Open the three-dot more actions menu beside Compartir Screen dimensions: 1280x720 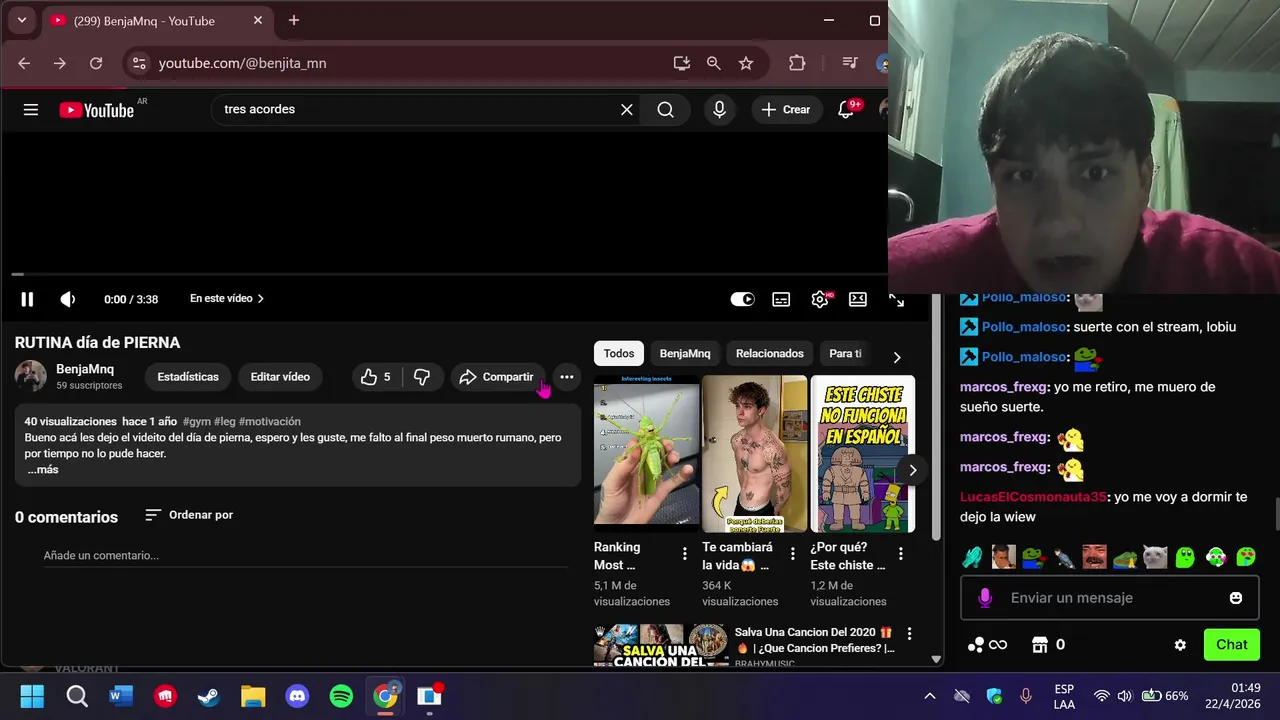[x=567, y=377]
